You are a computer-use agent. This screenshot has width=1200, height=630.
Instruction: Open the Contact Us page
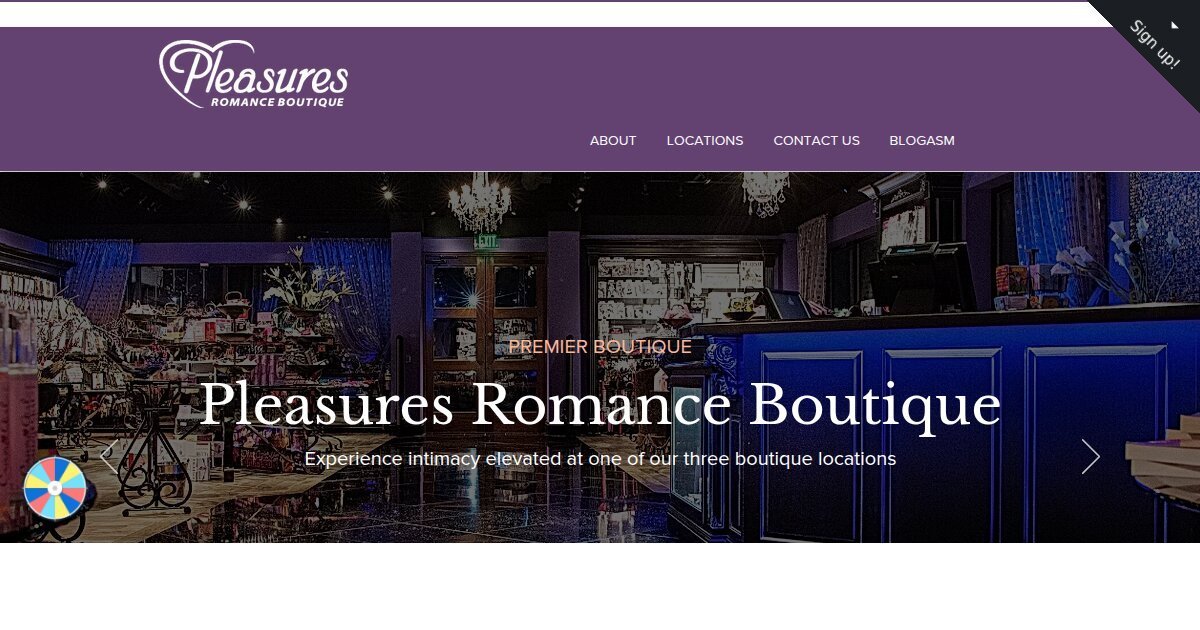816,141
